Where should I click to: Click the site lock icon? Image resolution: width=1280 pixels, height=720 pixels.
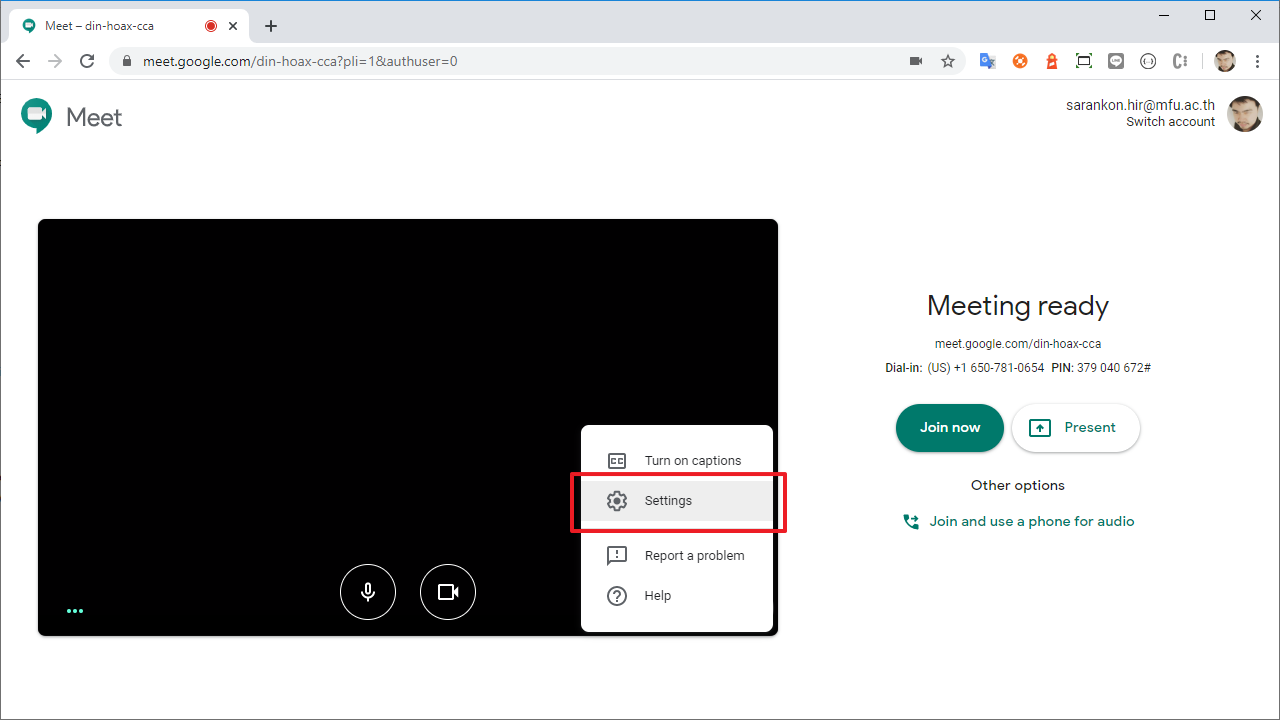click(127, 61)
